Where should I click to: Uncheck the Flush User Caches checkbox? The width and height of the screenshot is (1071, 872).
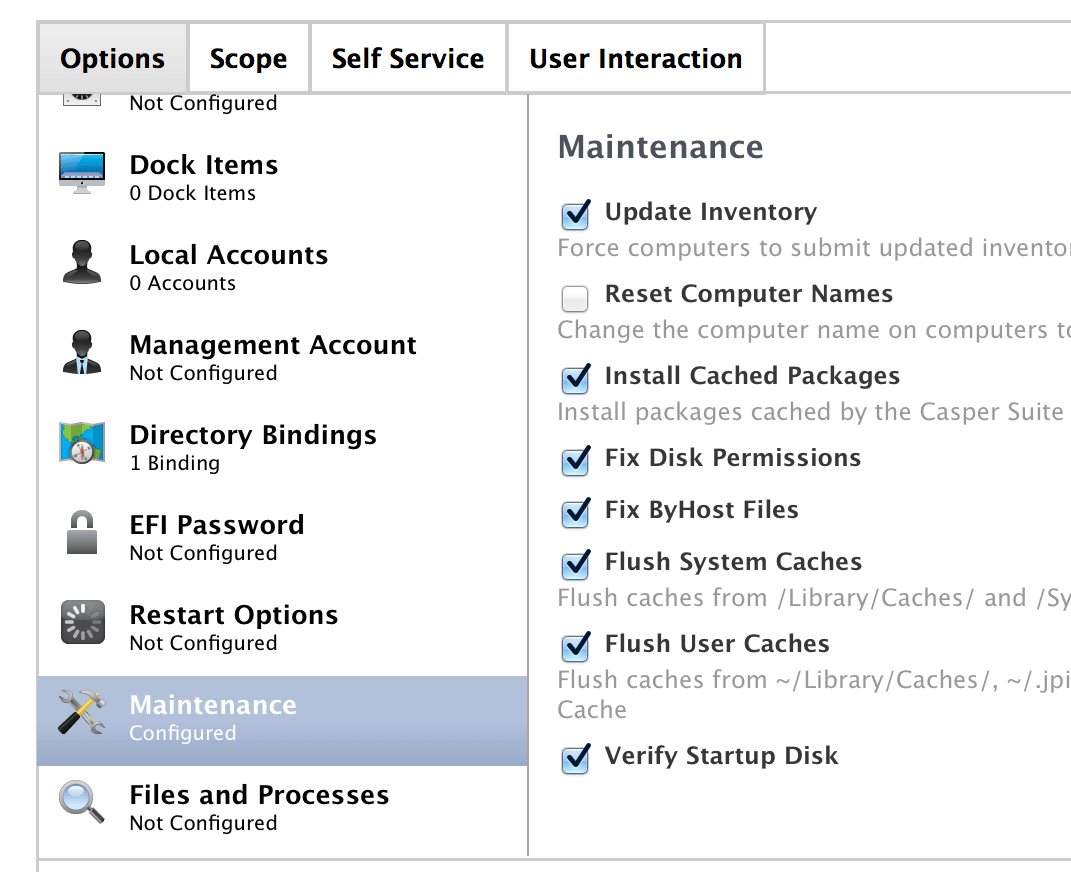click(x=575, y=646)
